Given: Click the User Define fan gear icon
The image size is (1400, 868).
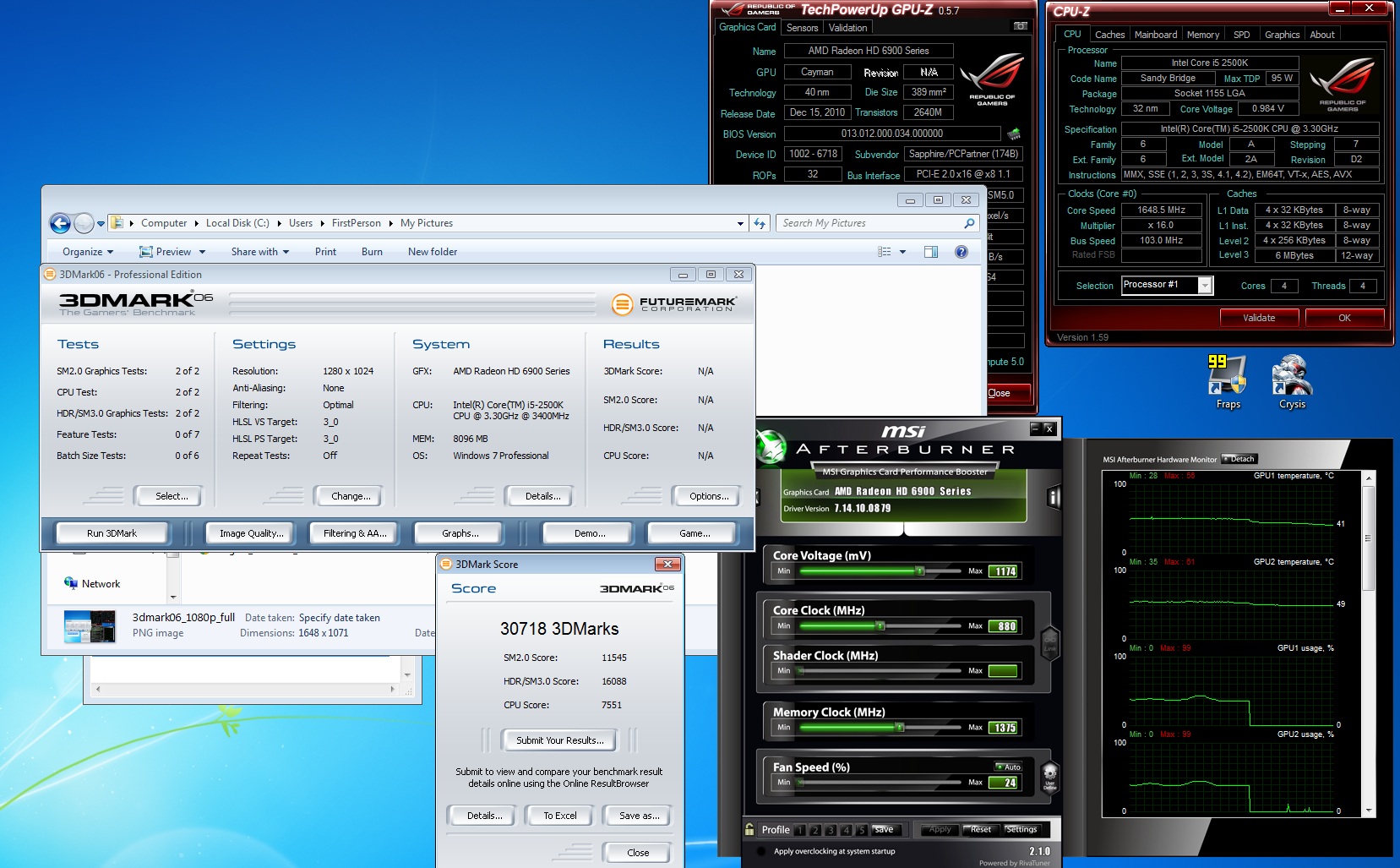Looking at the screenshot, I should point(1050,776).
